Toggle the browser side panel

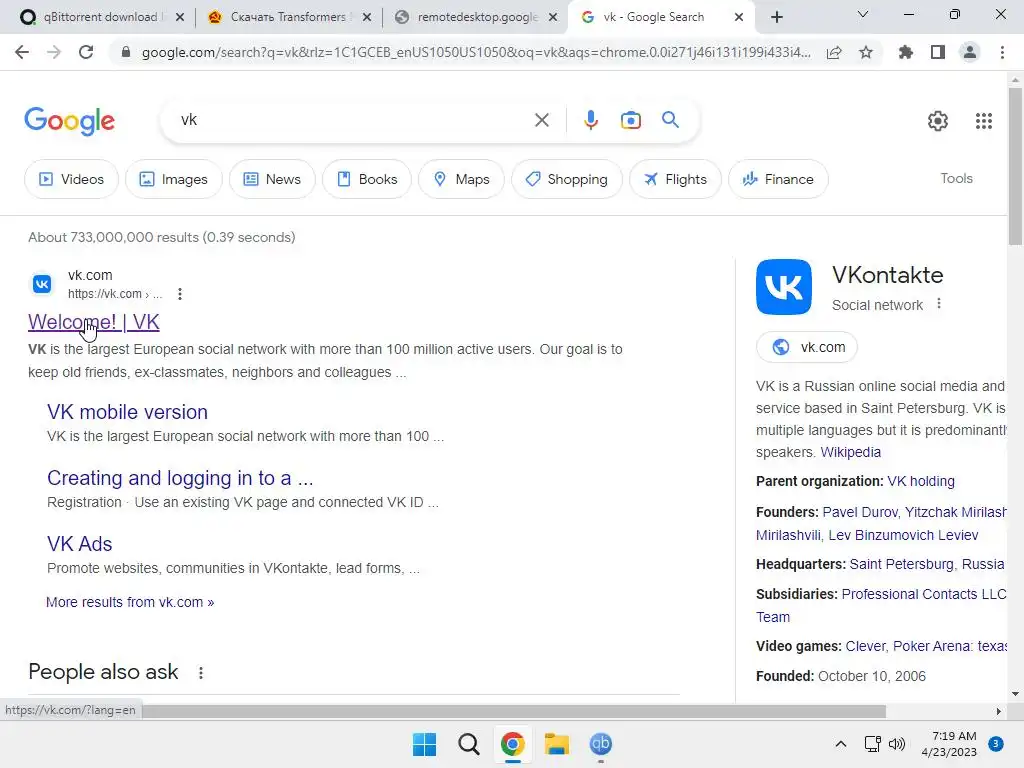tap(938, 52)
